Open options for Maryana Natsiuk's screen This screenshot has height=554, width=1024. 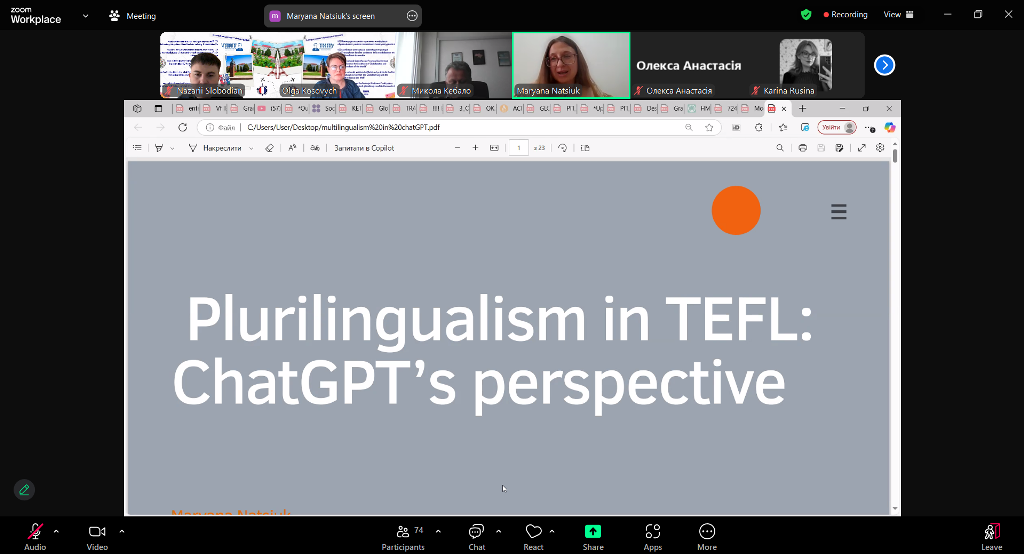[412, 16]
